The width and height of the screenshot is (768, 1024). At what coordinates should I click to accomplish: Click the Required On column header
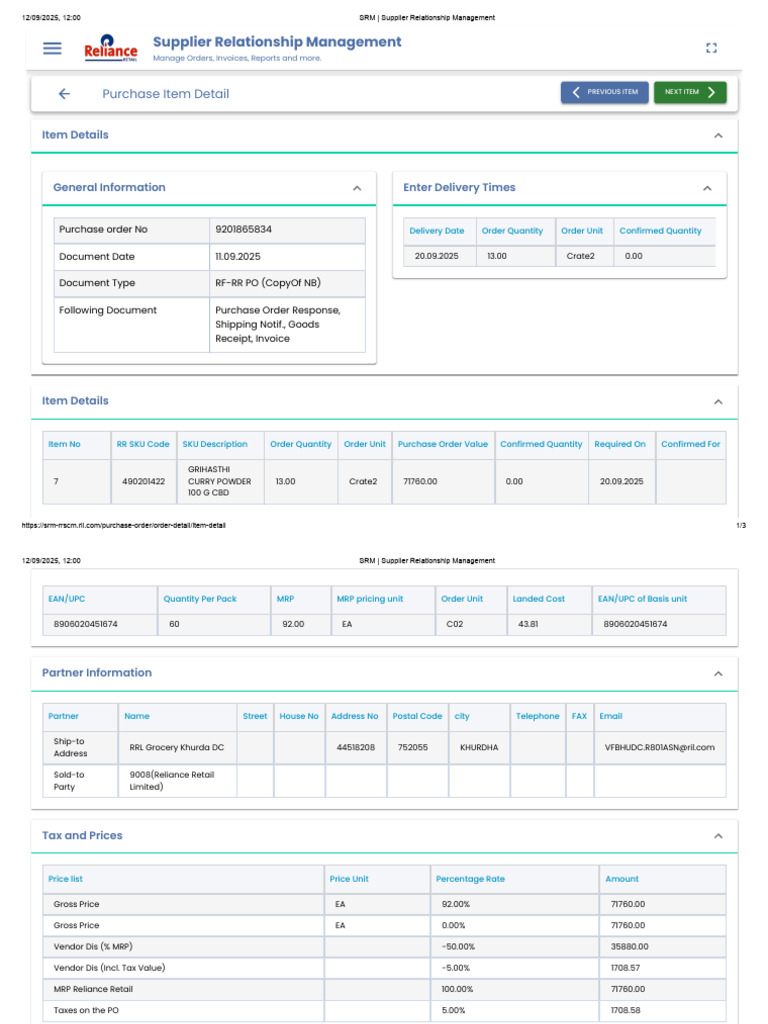(x=620, y=444)
